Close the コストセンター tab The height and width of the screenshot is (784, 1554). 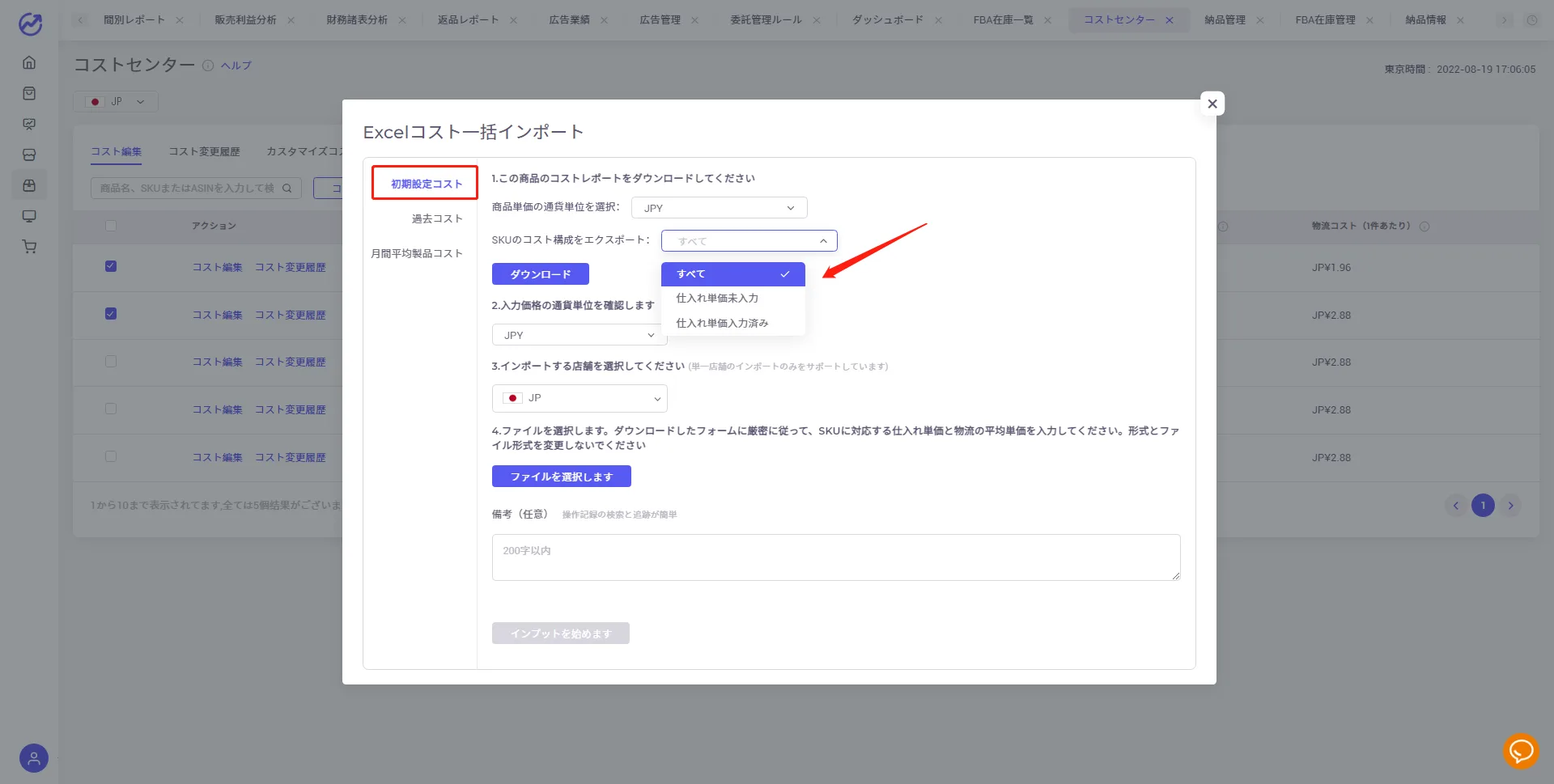(x=1169, y=20)
